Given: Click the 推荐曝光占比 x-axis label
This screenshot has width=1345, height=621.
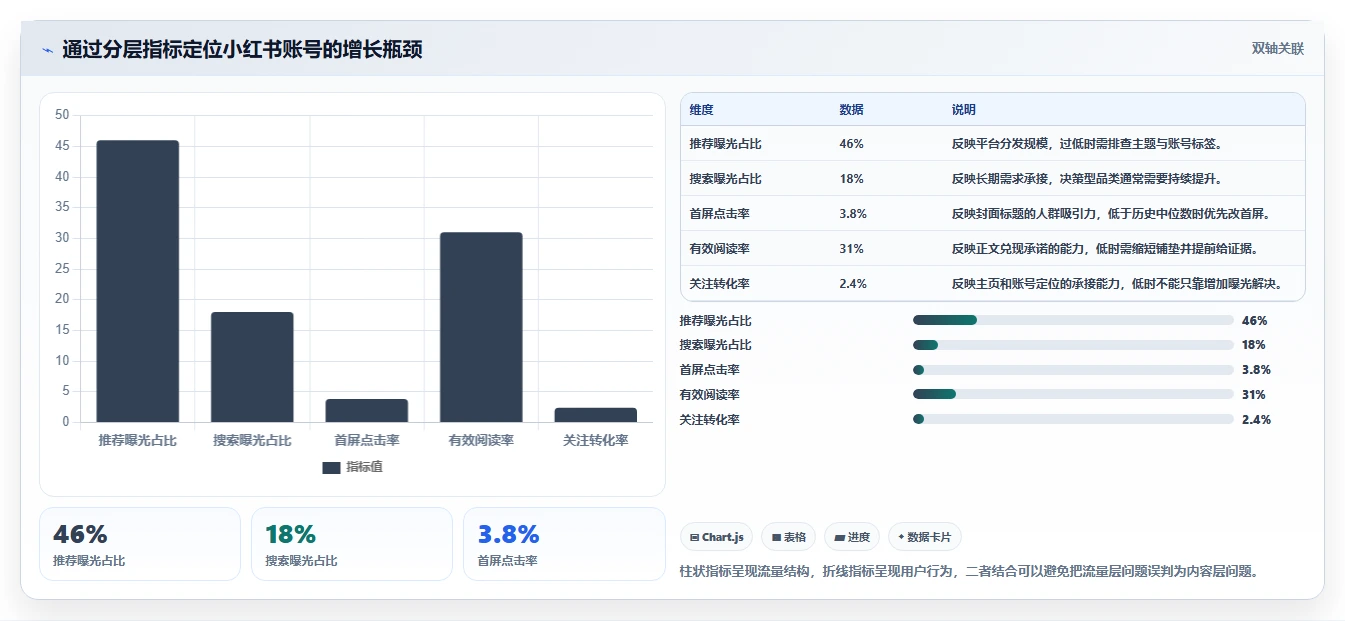Looking at the screenshot, I should [138, 441].
